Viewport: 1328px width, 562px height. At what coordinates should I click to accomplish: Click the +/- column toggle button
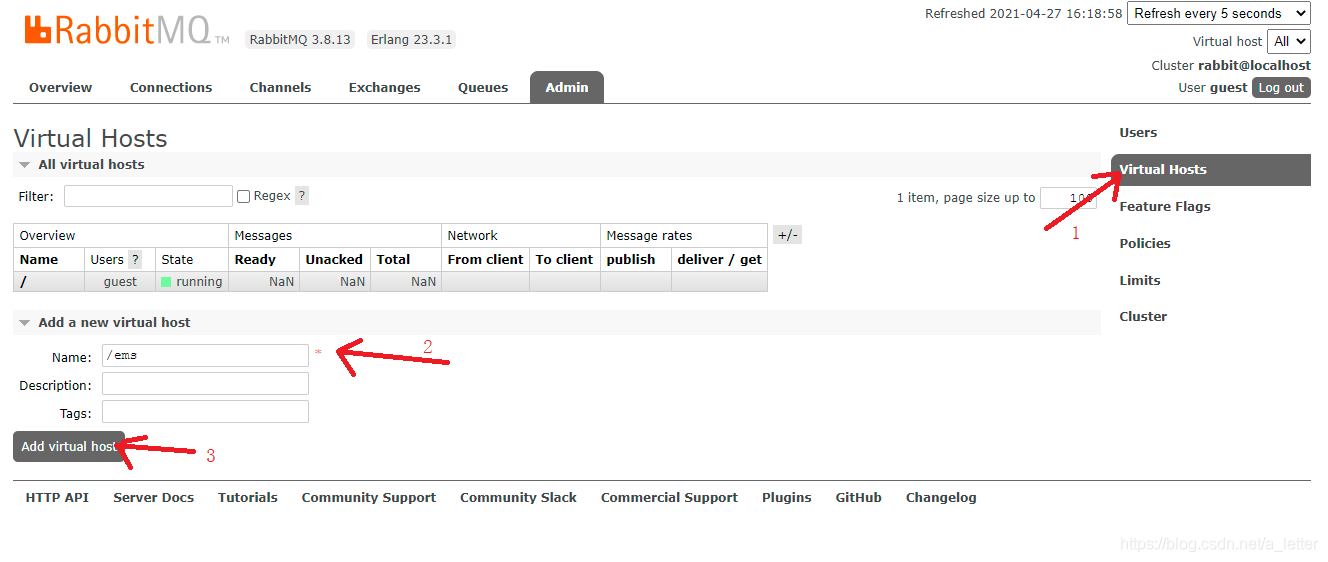pyautogui.click(x=787, y=235)
